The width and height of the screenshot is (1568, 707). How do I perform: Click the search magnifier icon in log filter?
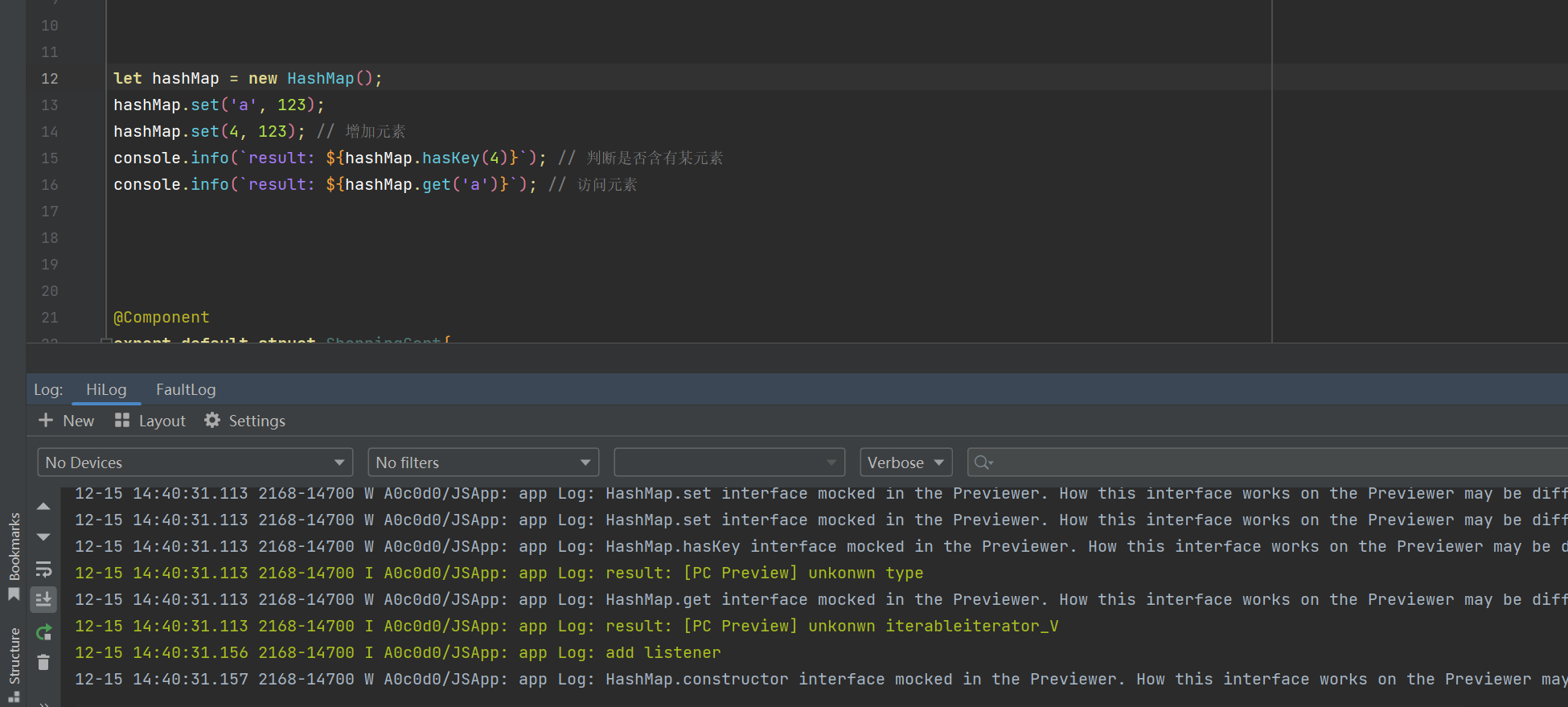point(983,462)
